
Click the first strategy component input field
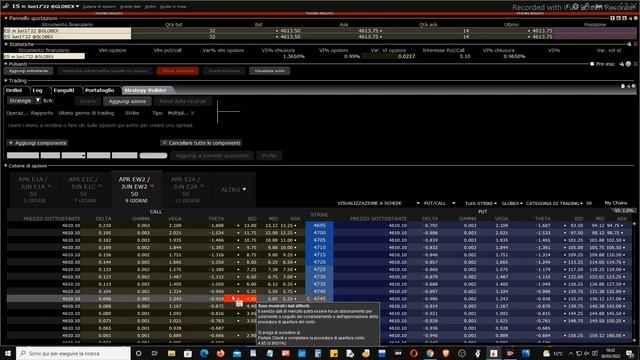[23, 156]
